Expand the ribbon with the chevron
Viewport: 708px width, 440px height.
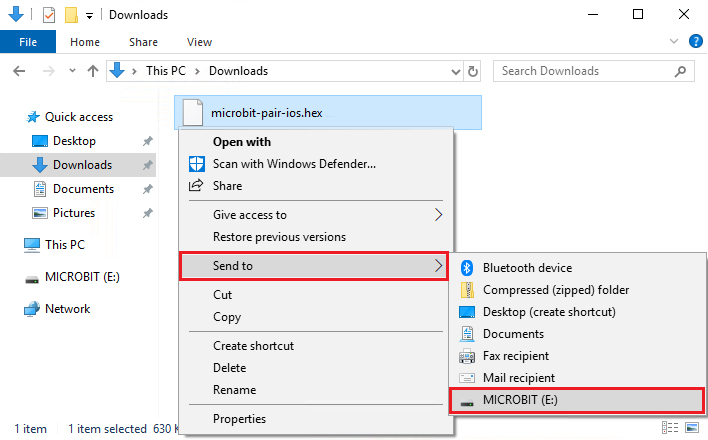674,42
